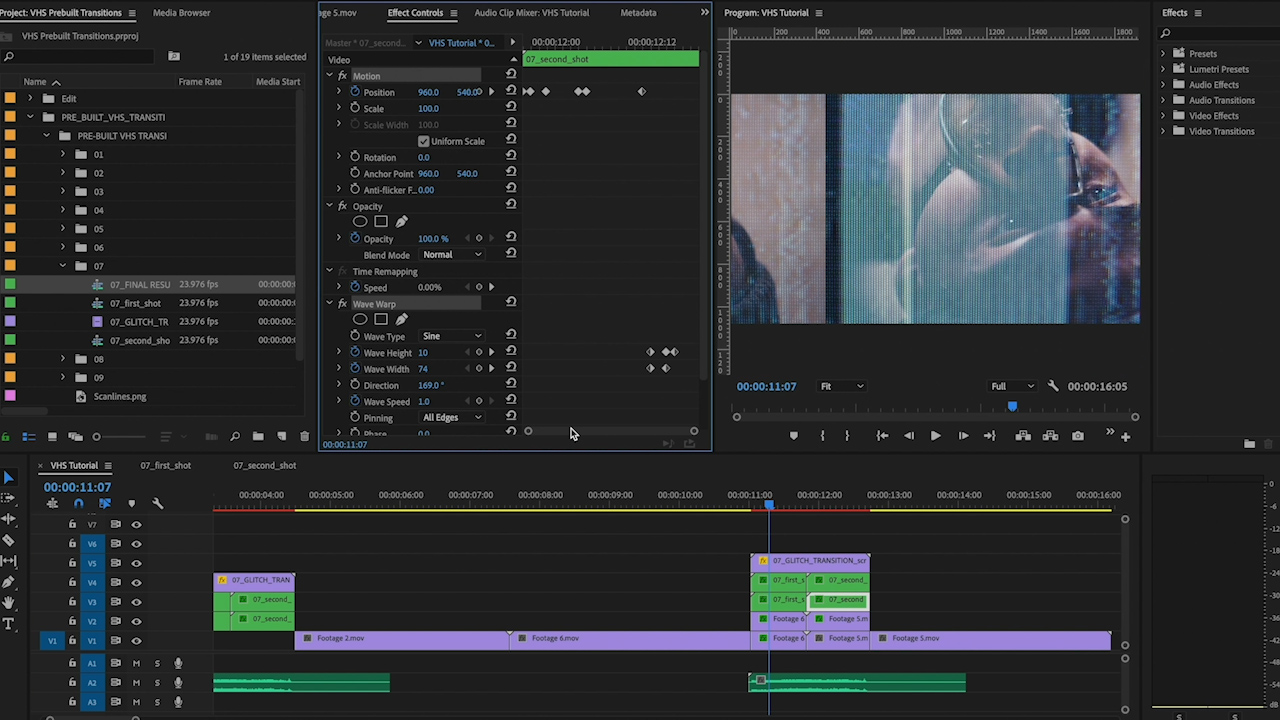Expand the Video Transitions folder

[x=1163, y=131]
